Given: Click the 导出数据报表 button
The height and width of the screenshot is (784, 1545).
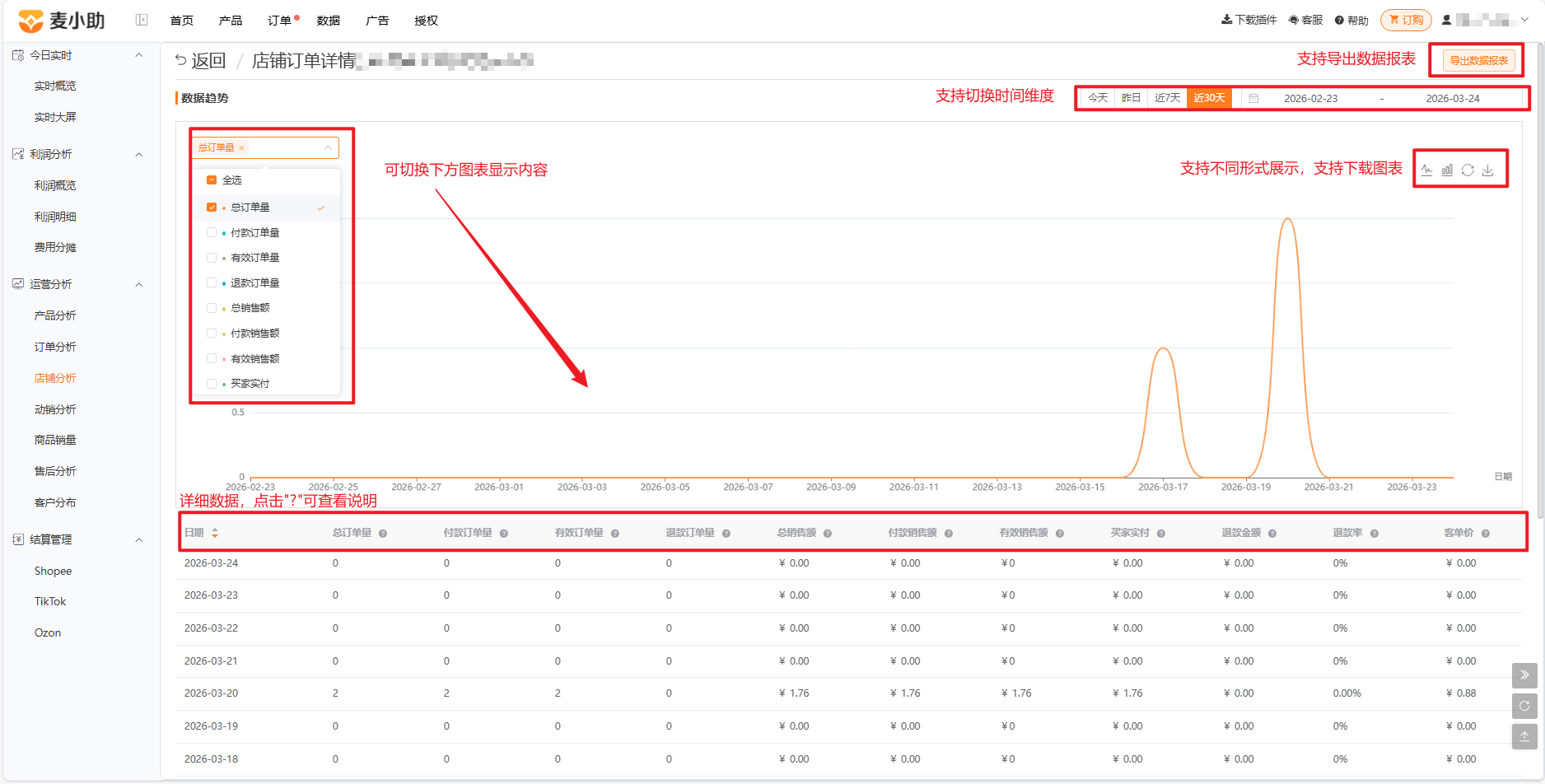Looking at the screenshot, I should click(x=1479, y=60).
